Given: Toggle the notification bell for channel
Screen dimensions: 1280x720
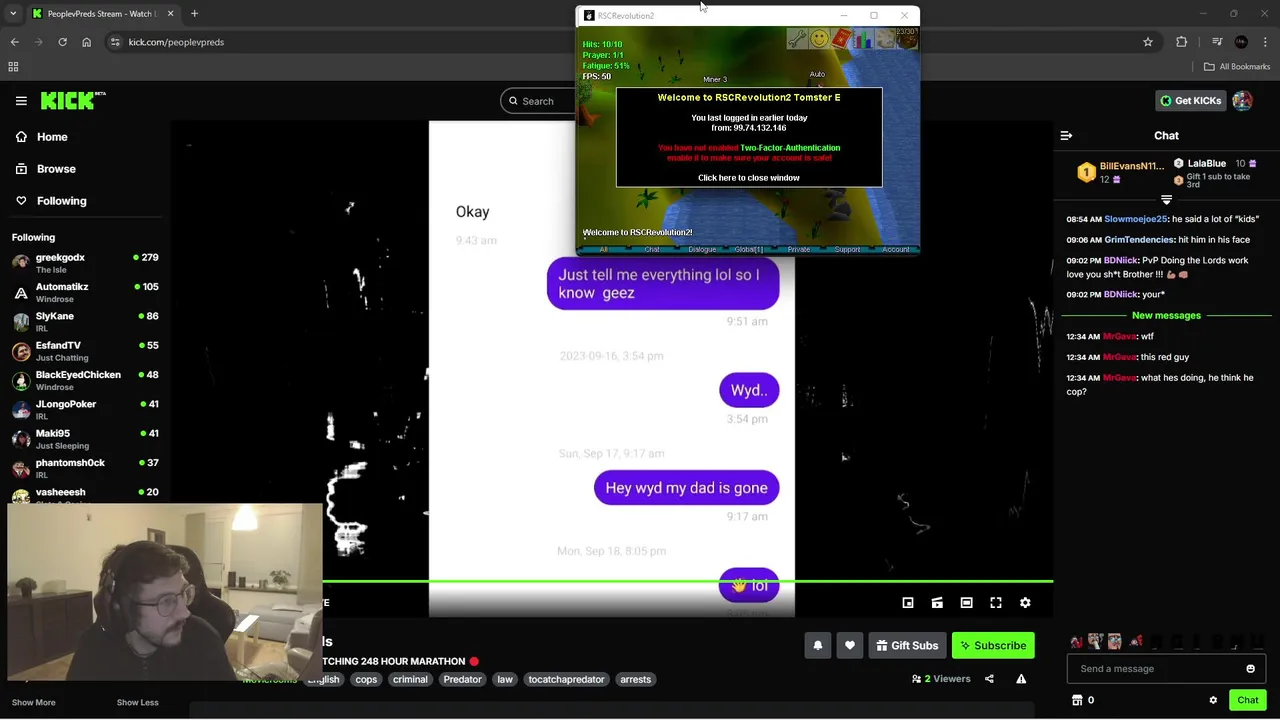Looking at the screenshot, I should pyautogui.click(x=817, y=645).
